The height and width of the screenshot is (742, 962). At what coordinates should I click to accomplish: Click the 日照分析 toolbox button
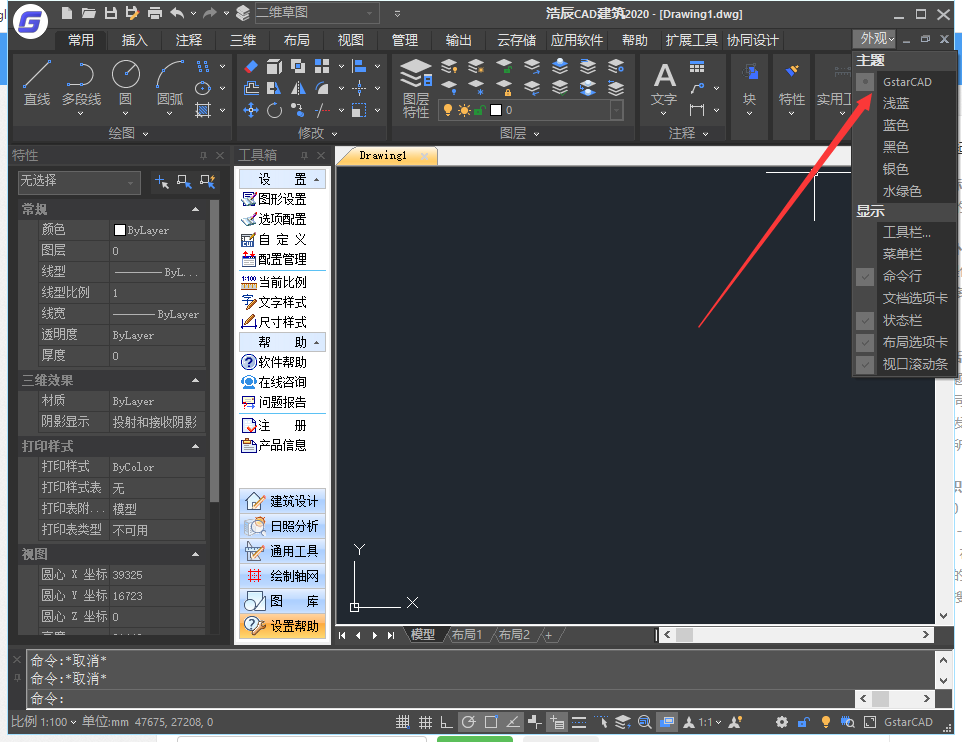(x=283, y=526)
